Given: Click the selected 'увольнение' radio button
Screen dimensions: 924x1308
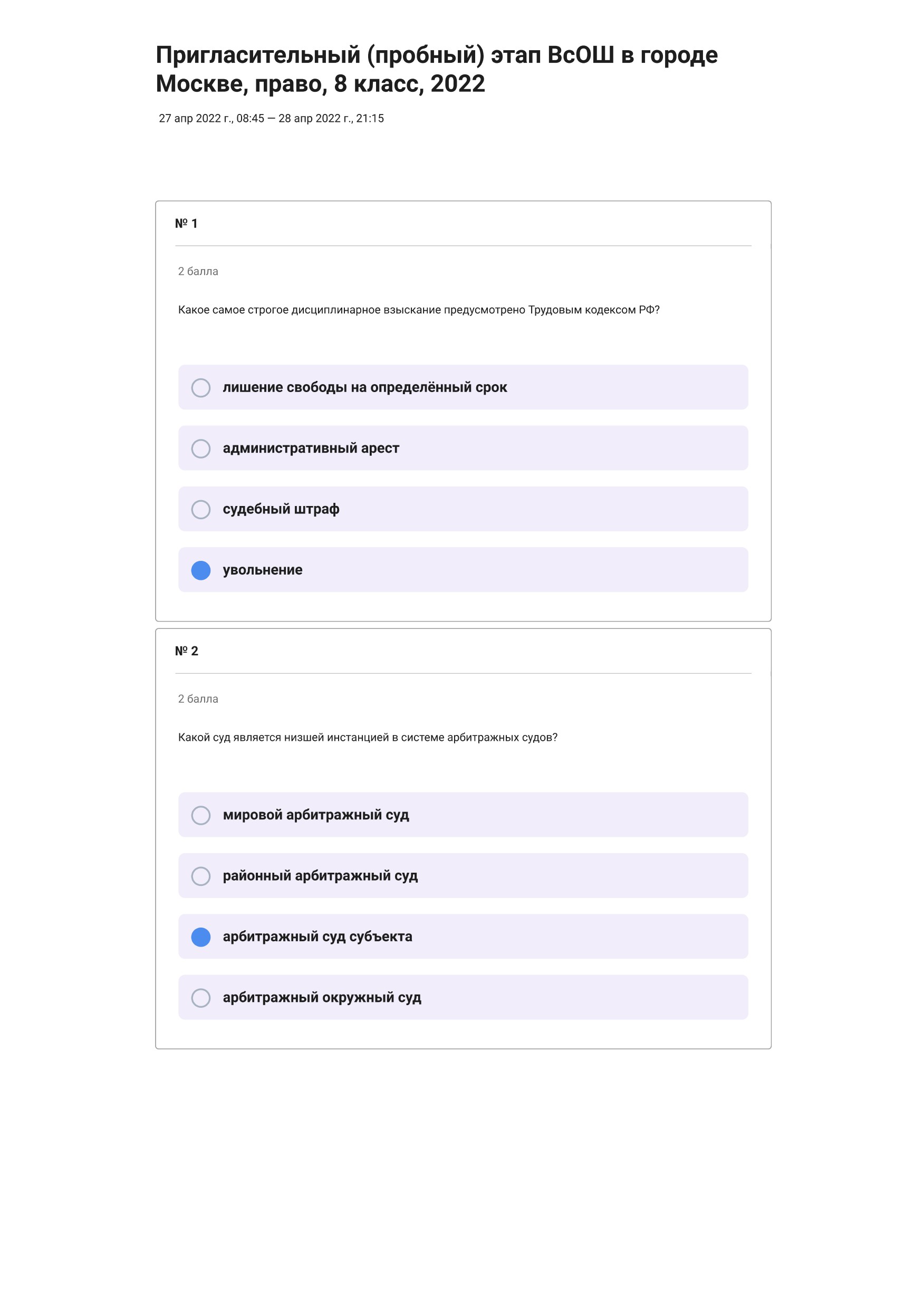Looking at the screenshot, I should pyautogui.click(x=200, y=570).
